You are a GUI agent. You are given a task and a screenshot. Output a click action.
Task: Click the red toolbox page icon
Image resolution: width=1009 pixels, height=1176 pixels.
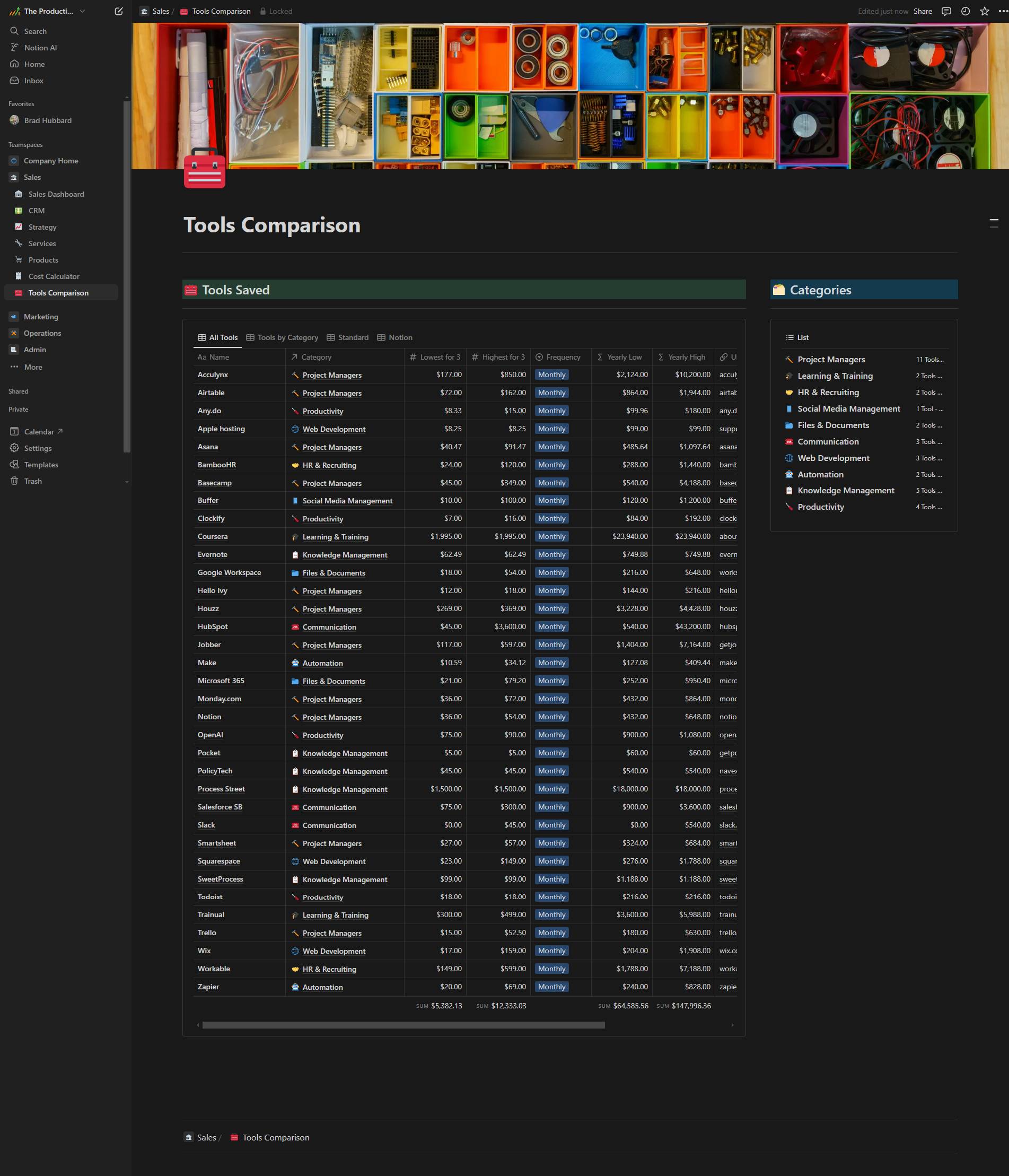(204, 169)
